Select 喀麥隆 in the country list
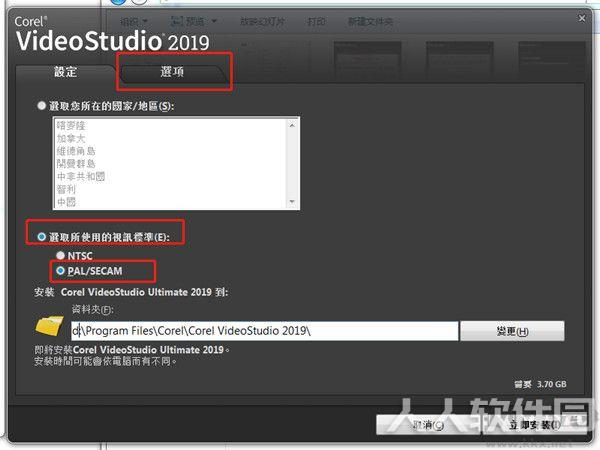The height and width of the screenshot is (450, 600). tap(71, 126)
